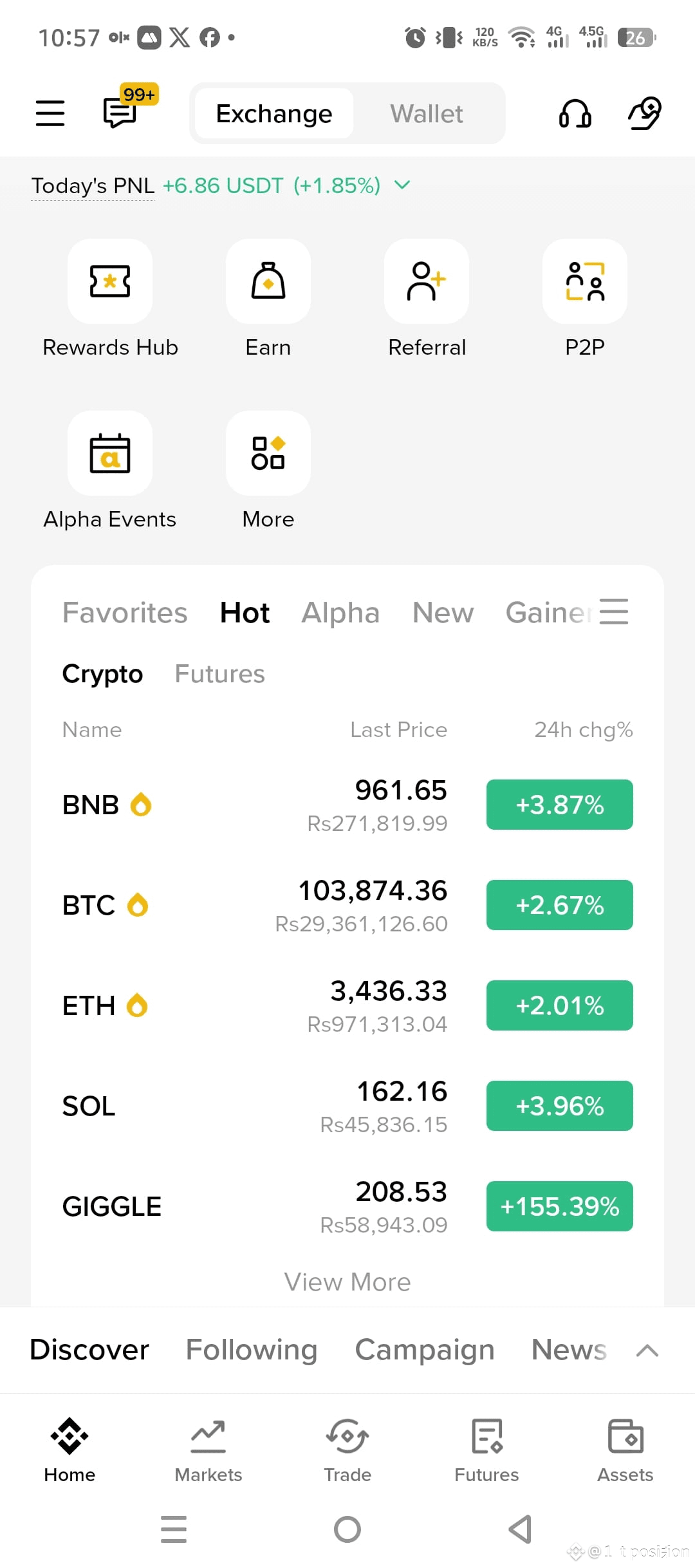Tap the Earn money bag icon
Viewport: 695px width, 1568px height.
268,281
